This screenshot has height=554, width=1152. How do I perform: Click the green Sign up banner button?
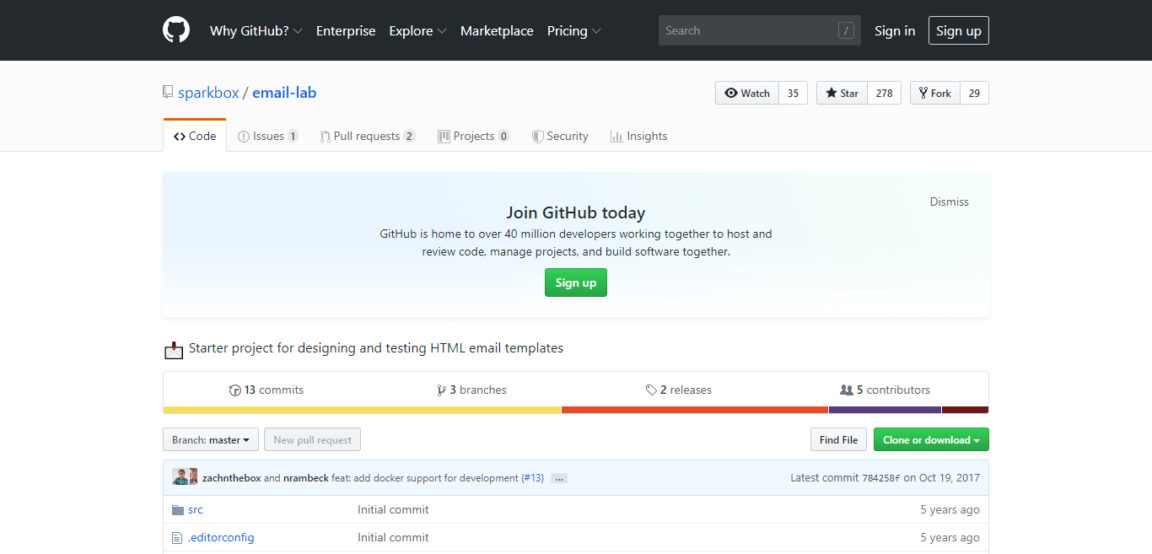pos(575,283)
